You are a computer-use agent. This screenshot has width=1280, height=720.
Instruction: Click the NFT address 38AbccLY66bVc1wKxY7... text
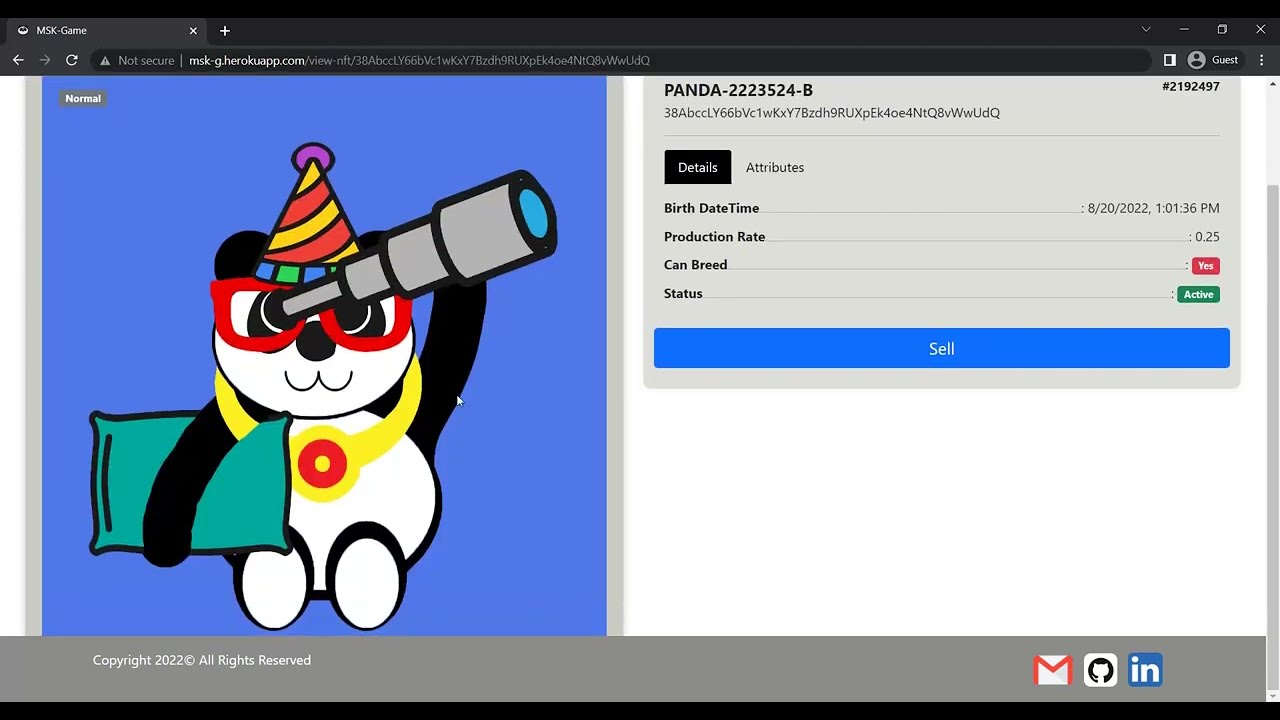[x=832, y=113]
